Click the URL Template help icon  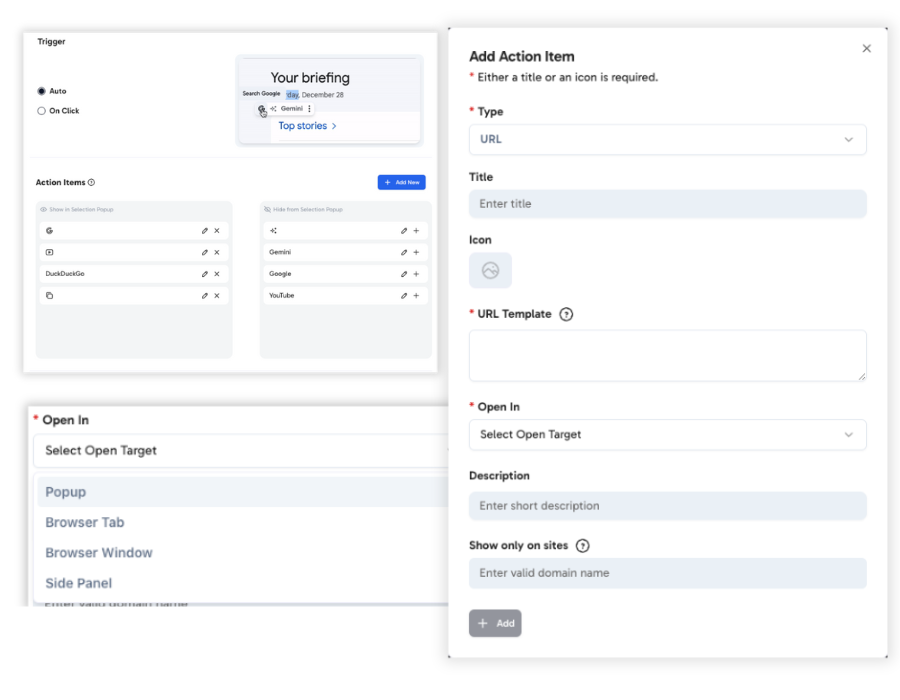[x=566, y=314]
